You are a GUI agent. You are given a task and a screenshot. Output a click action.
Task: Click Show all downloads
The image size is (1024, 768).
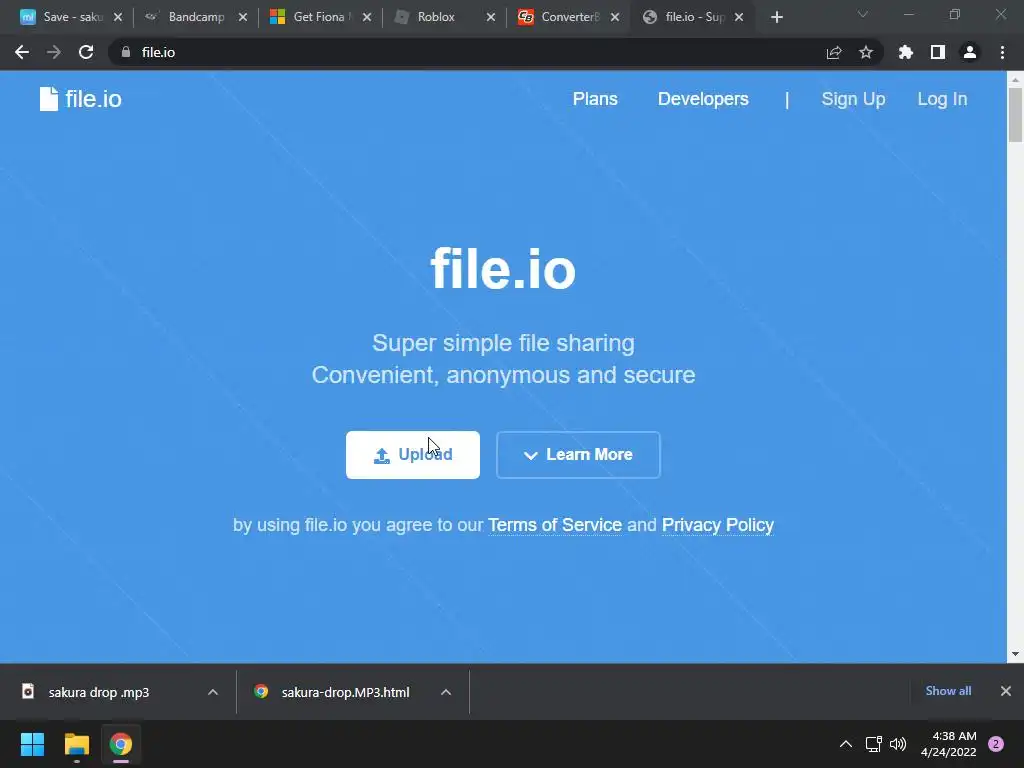click(x=948, y=691)
